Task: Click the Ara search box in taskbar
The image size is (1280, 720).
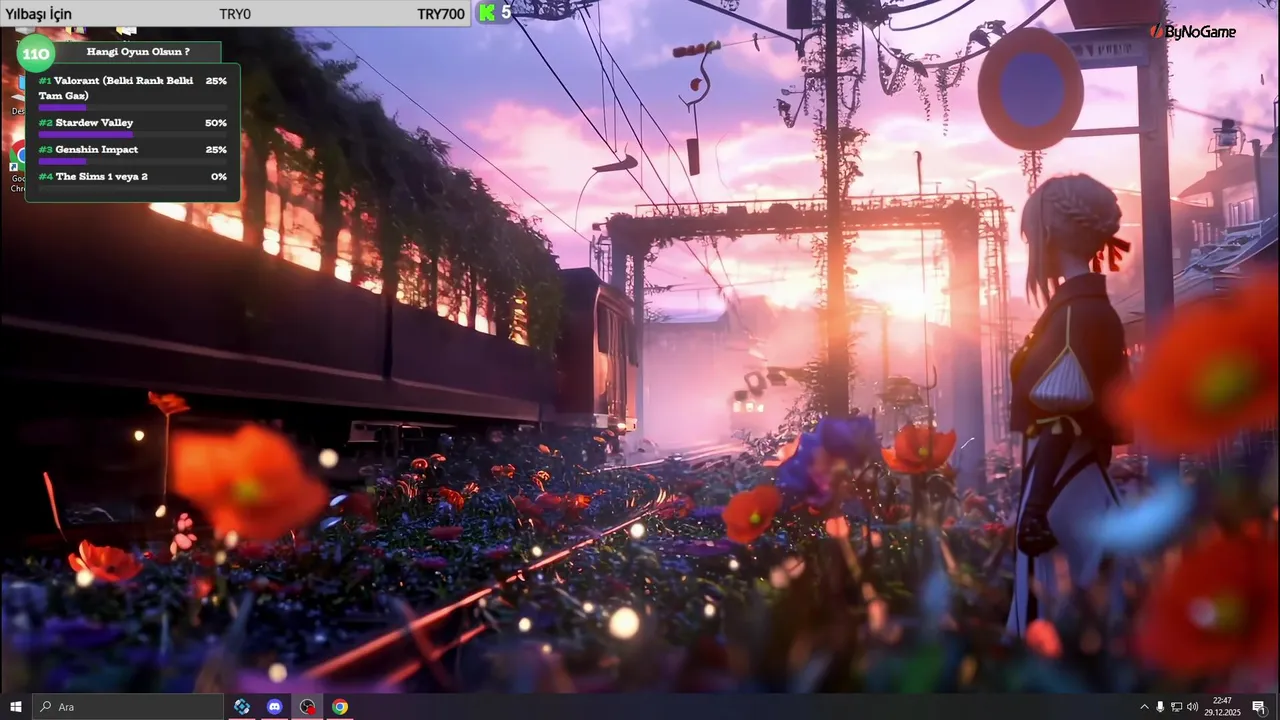Action: pyautogui.click(x=128, y=707)
